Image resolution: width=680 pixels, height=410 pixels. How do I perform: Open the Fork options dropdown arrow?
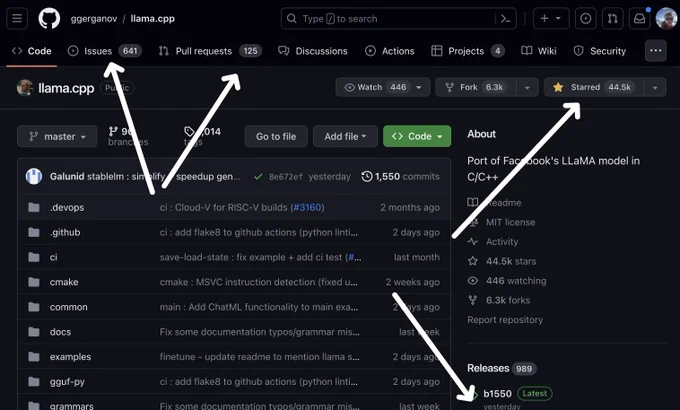pos(527,87)
